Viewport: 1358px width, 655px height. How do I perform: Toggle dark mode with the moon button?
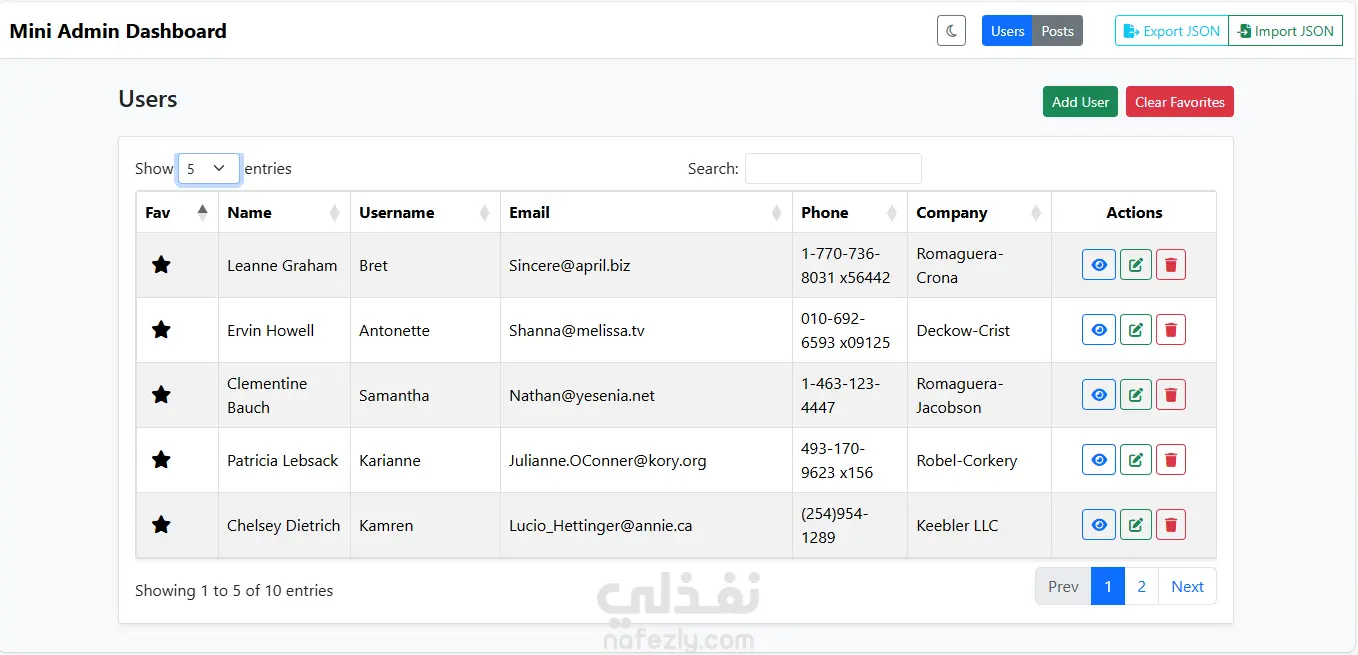coord(951,31)
